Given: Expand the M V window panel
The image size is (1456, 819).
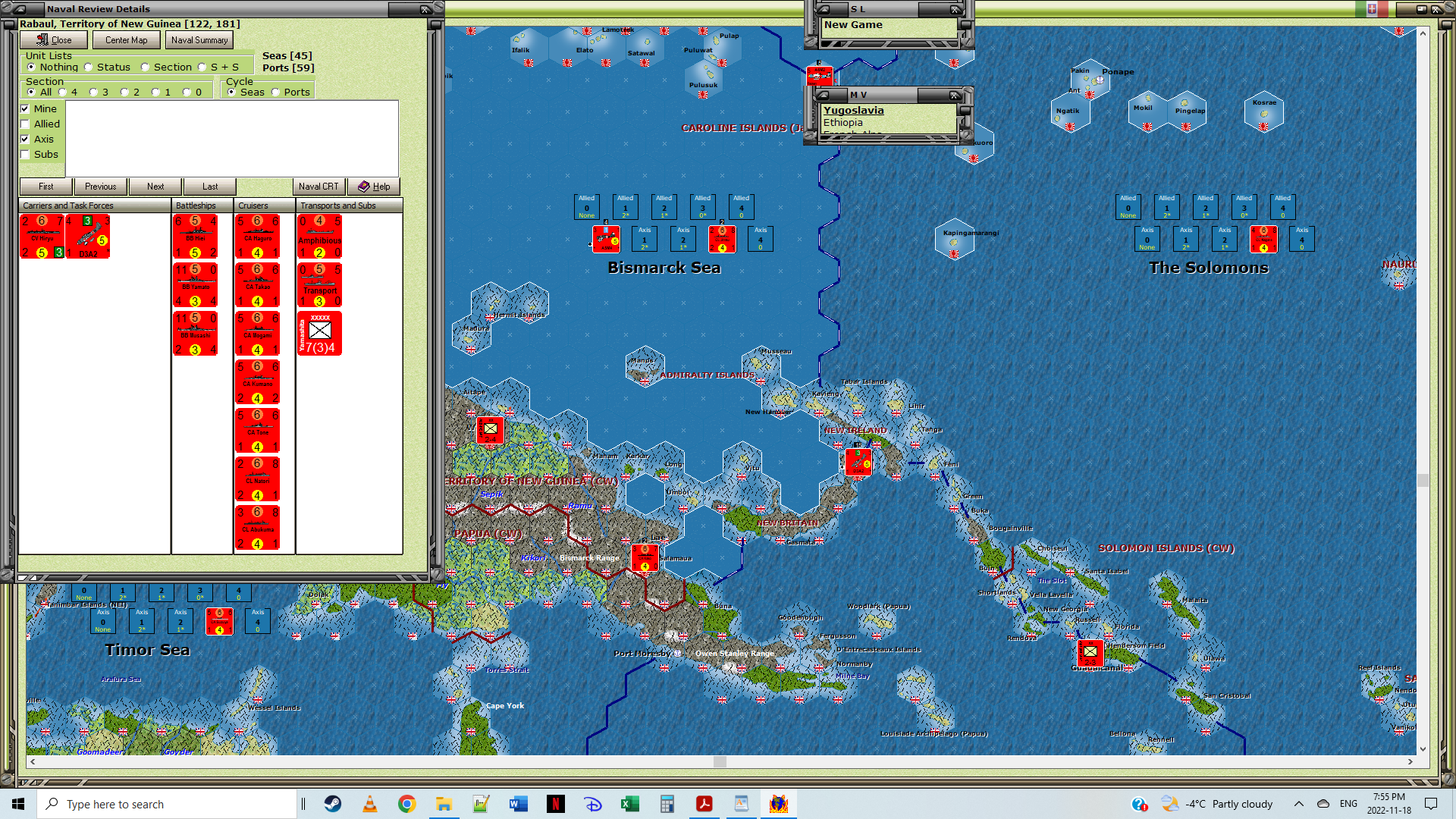Looking at the screenshot, I should (x=824, y=96).
